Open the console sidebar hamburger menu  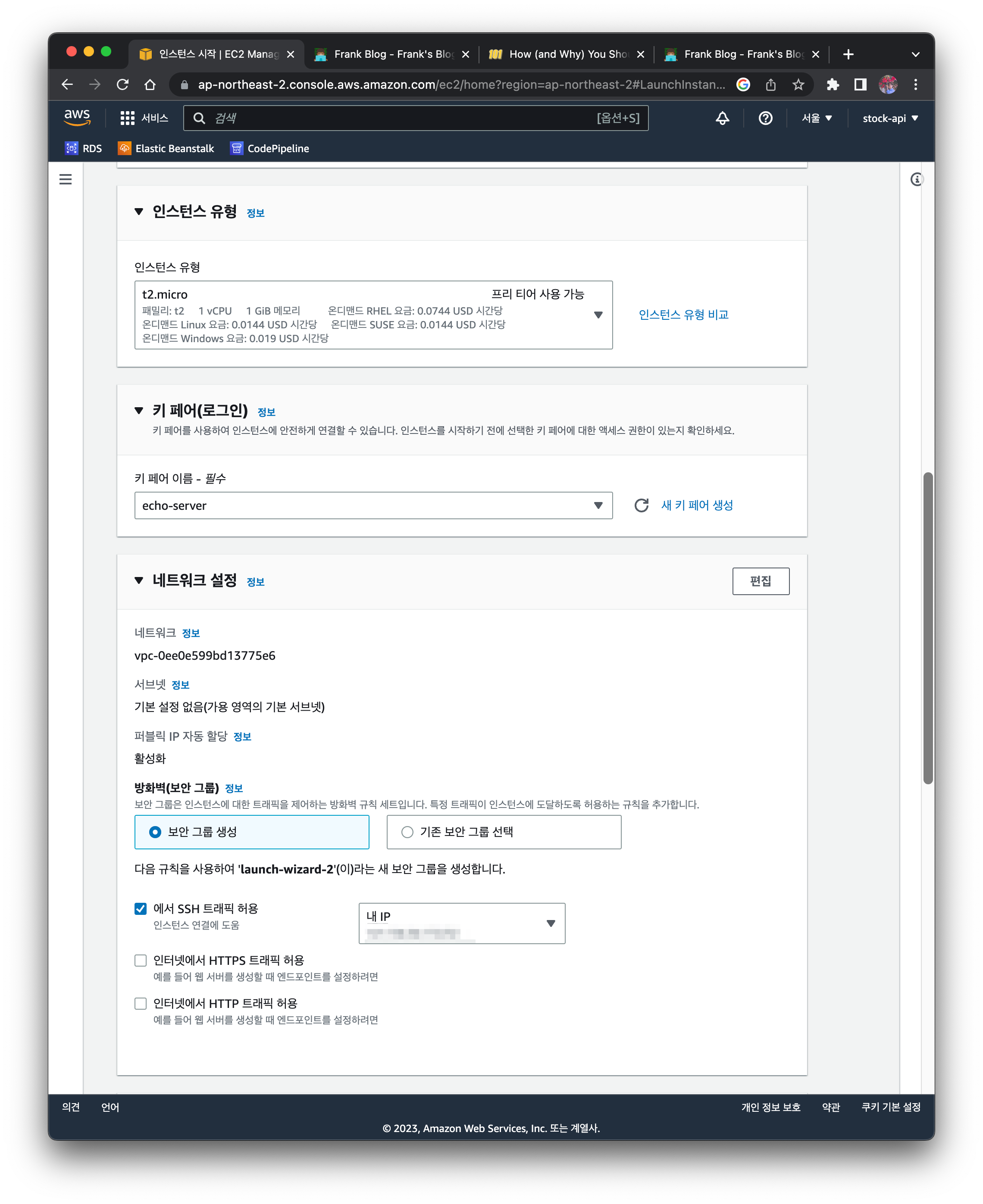point(65,179)
